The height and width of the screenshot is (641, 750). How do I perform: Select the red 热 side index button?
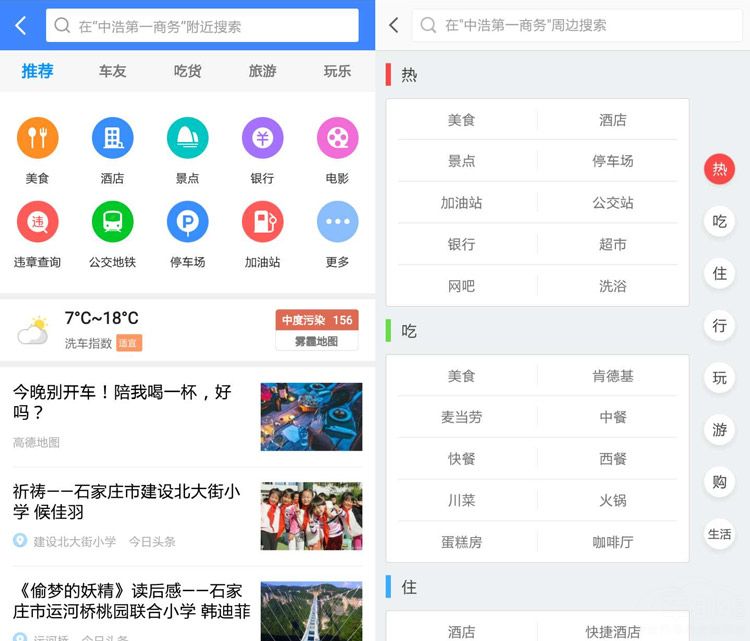pyautogui.click(x=719, y=169)
